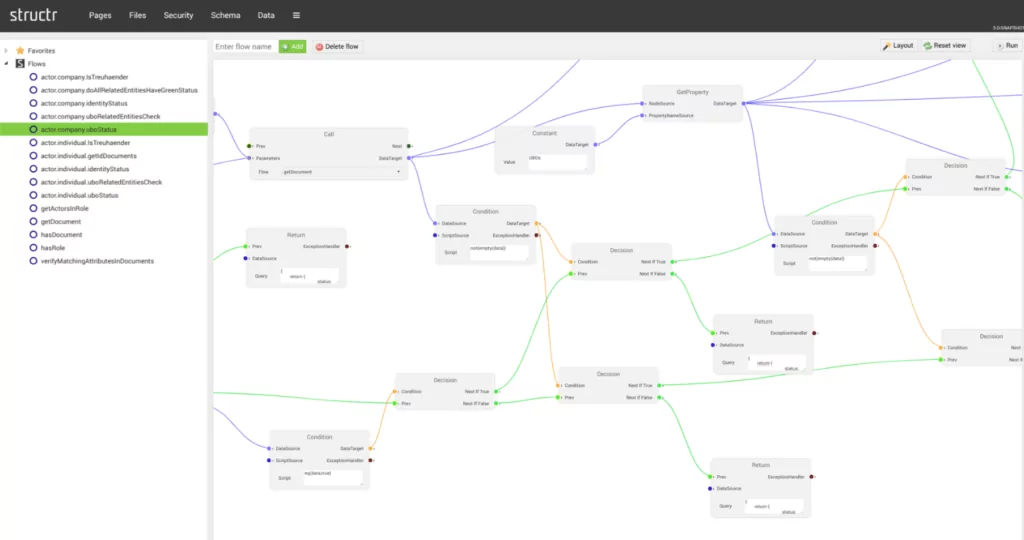Select flow getActorsInRole
The width and height of the screenshot is (1024, 540).
coord(64,208)
